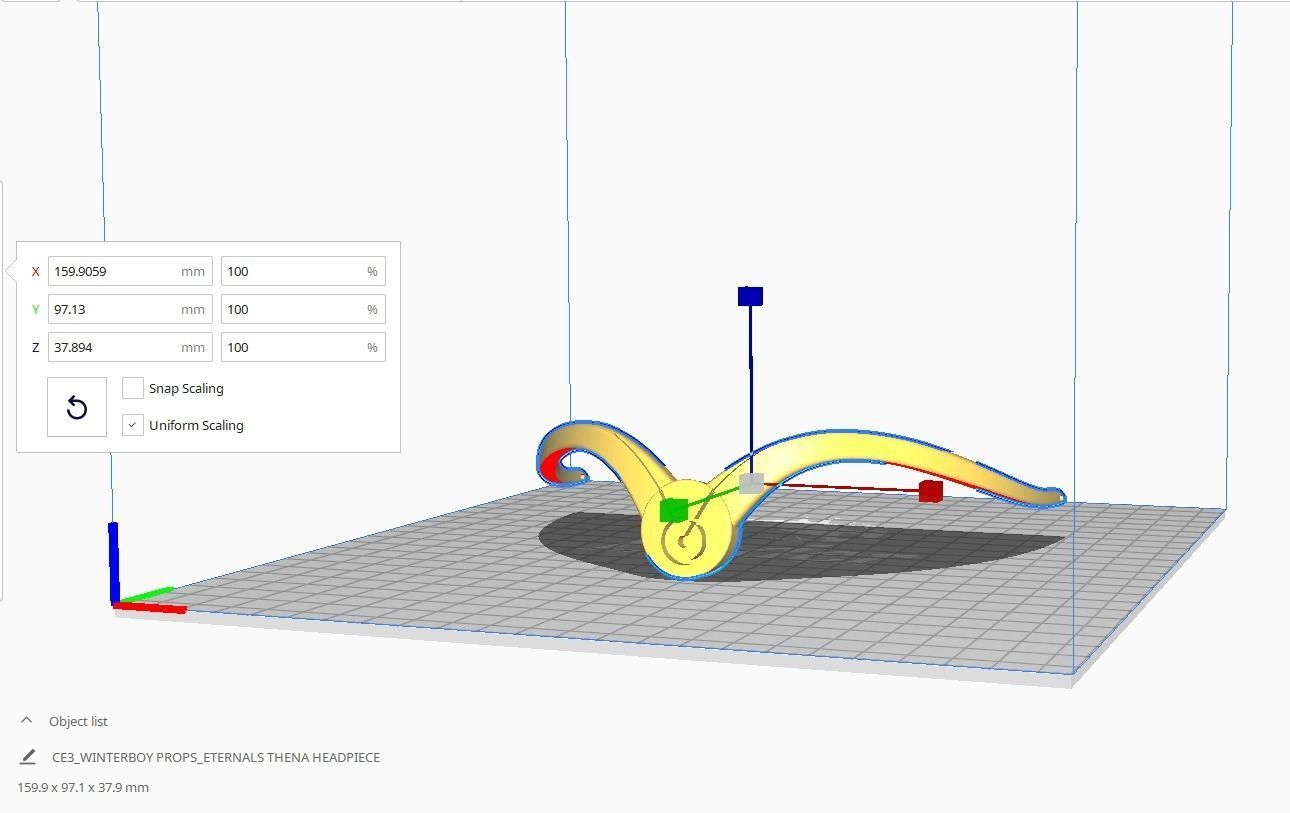1290x813 pixels.
Task: Click the pencil edit icon beside object name
Action: click(x=28, y=757)
